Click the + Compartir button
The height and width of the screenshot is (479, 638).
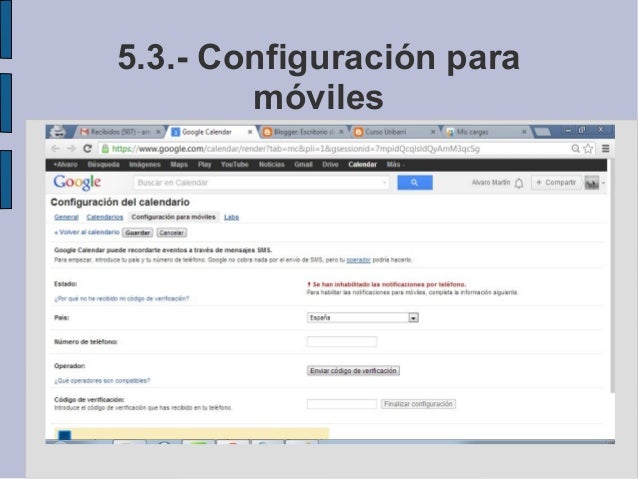coord(556,182)
